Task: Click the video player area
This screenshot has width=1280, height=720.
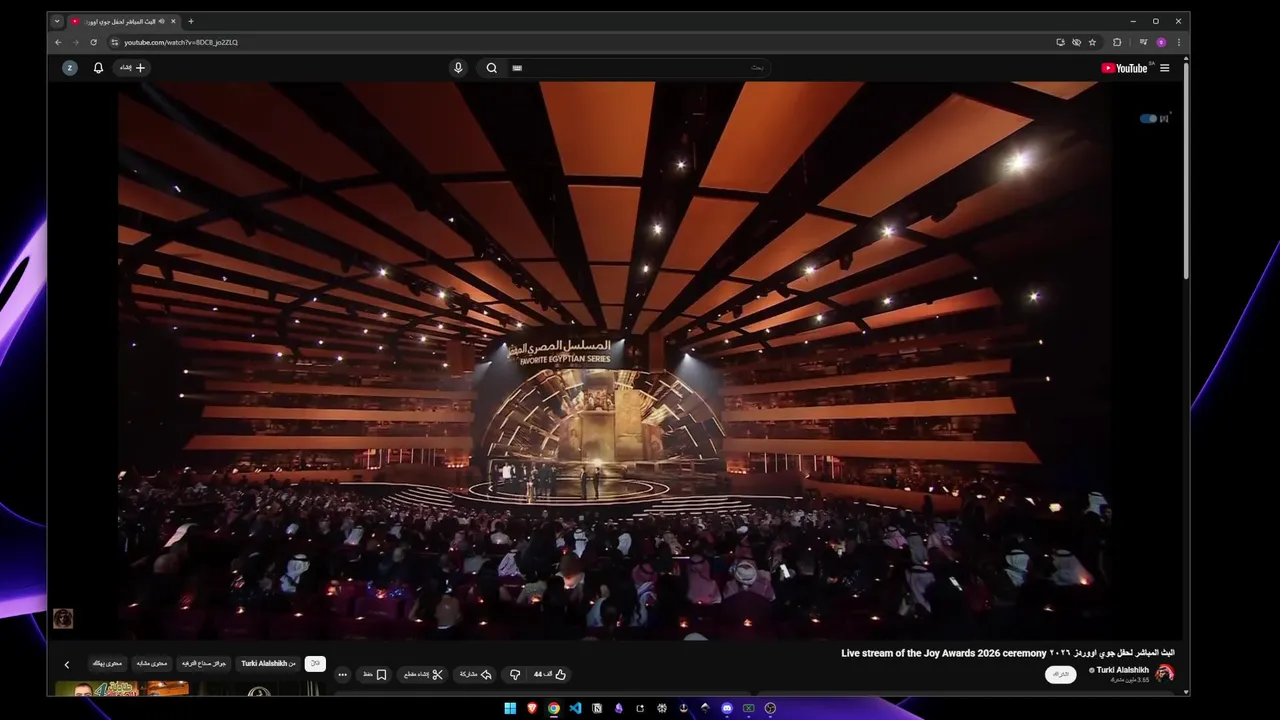Action: click(614, 360)
